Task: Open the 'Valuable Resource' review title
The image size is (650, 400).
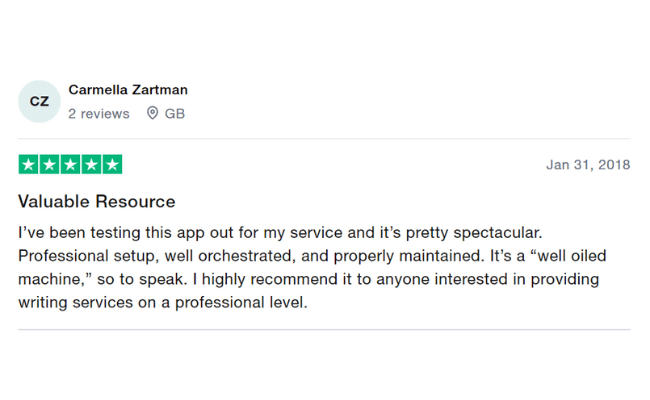Action: pyautogui.click(x=97, y=201)
